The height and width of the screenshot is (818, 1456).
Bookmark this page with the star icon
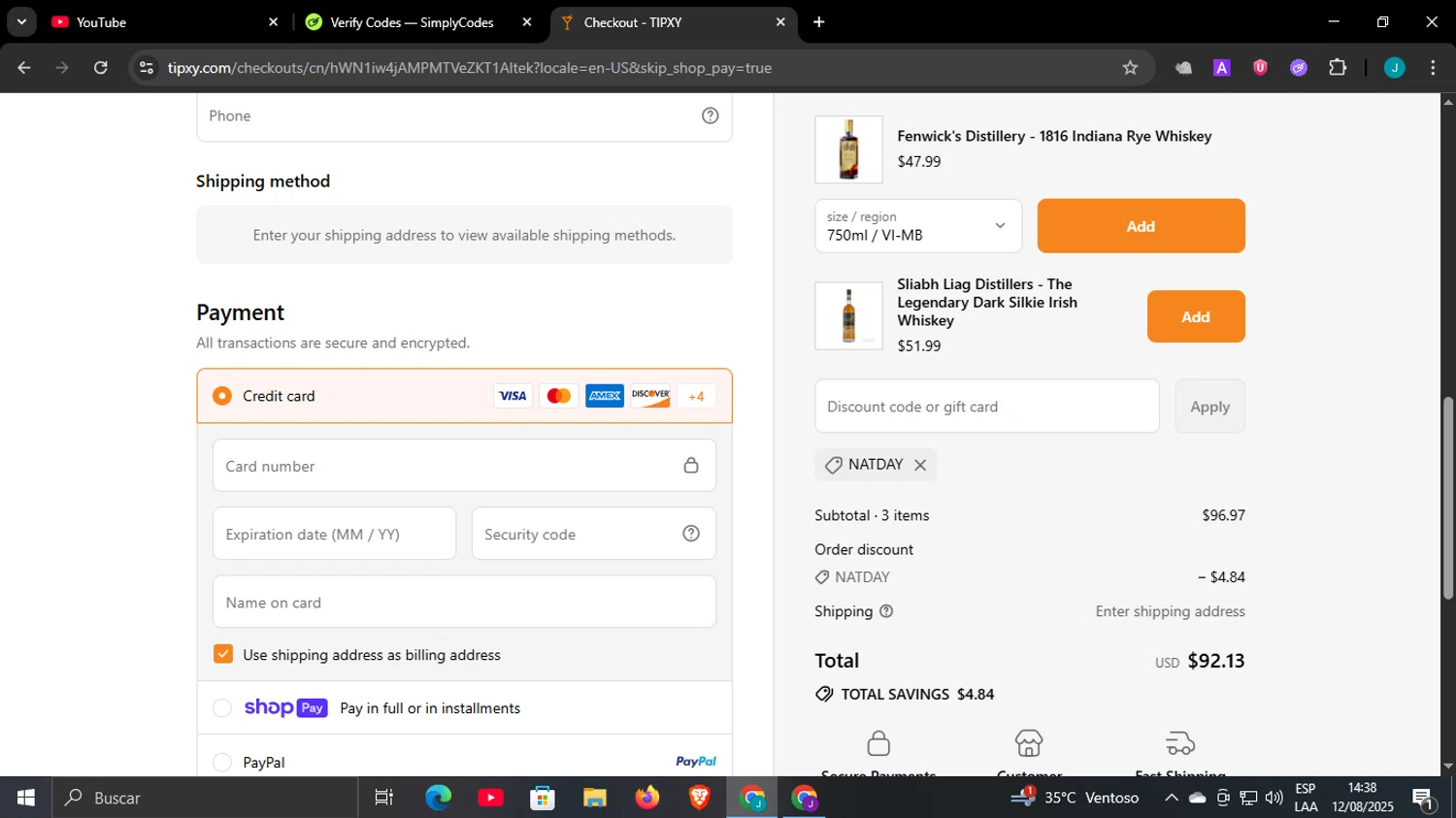[x=1130, y=68]
